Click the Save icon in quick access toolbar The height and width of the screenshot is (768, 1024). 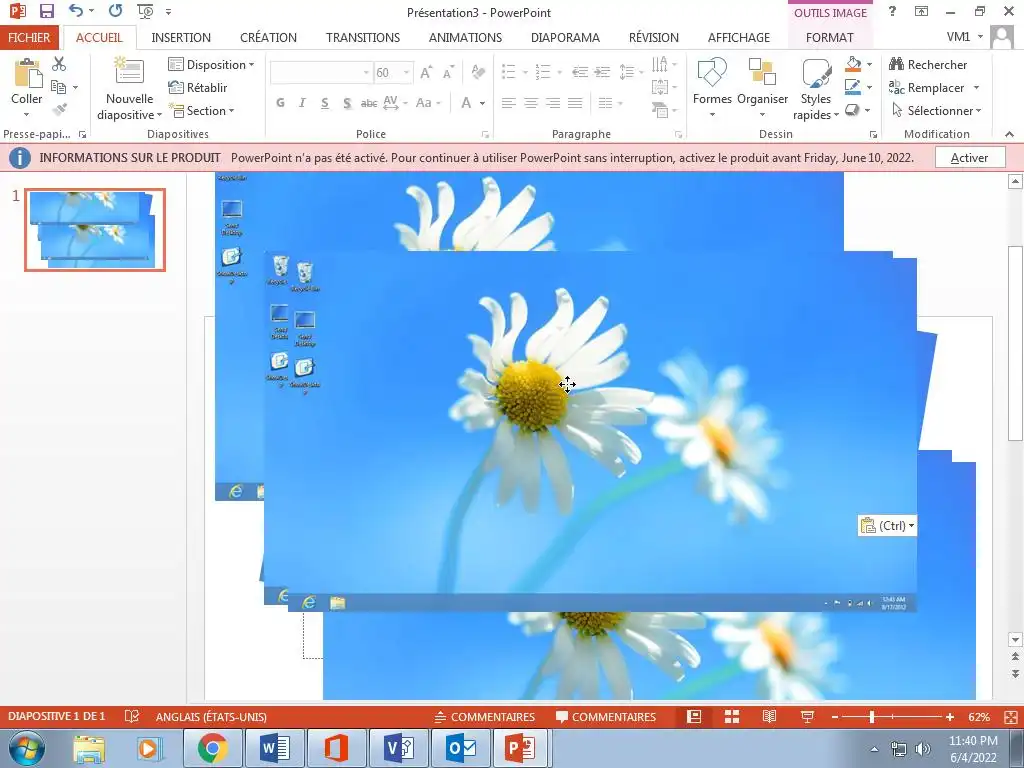click(x=46, y=11)
